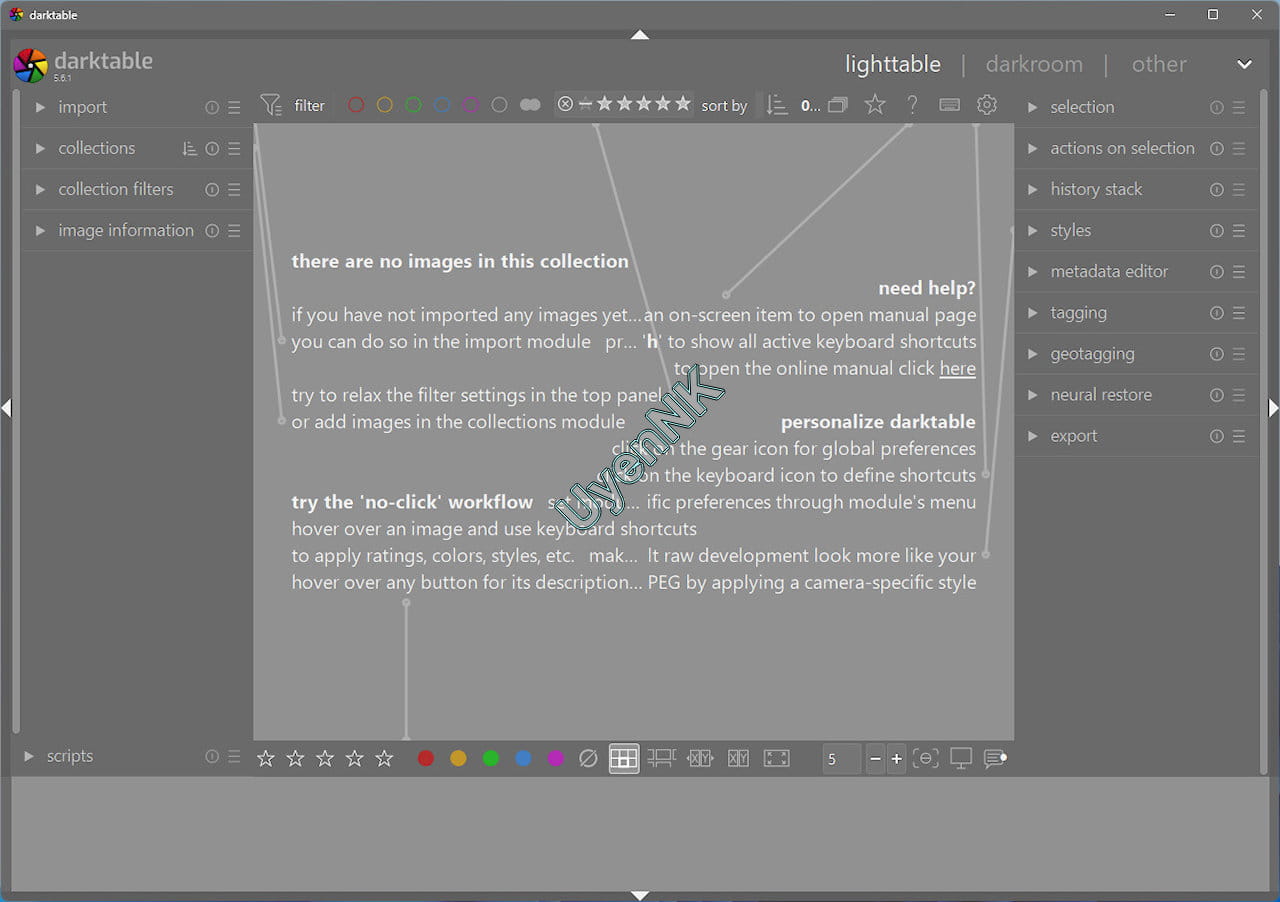Image resolution: width=1280 pixels, height=902 pixels.
Task: Apply the purple color label button in the bottom bar
Action: pos(556,759)
